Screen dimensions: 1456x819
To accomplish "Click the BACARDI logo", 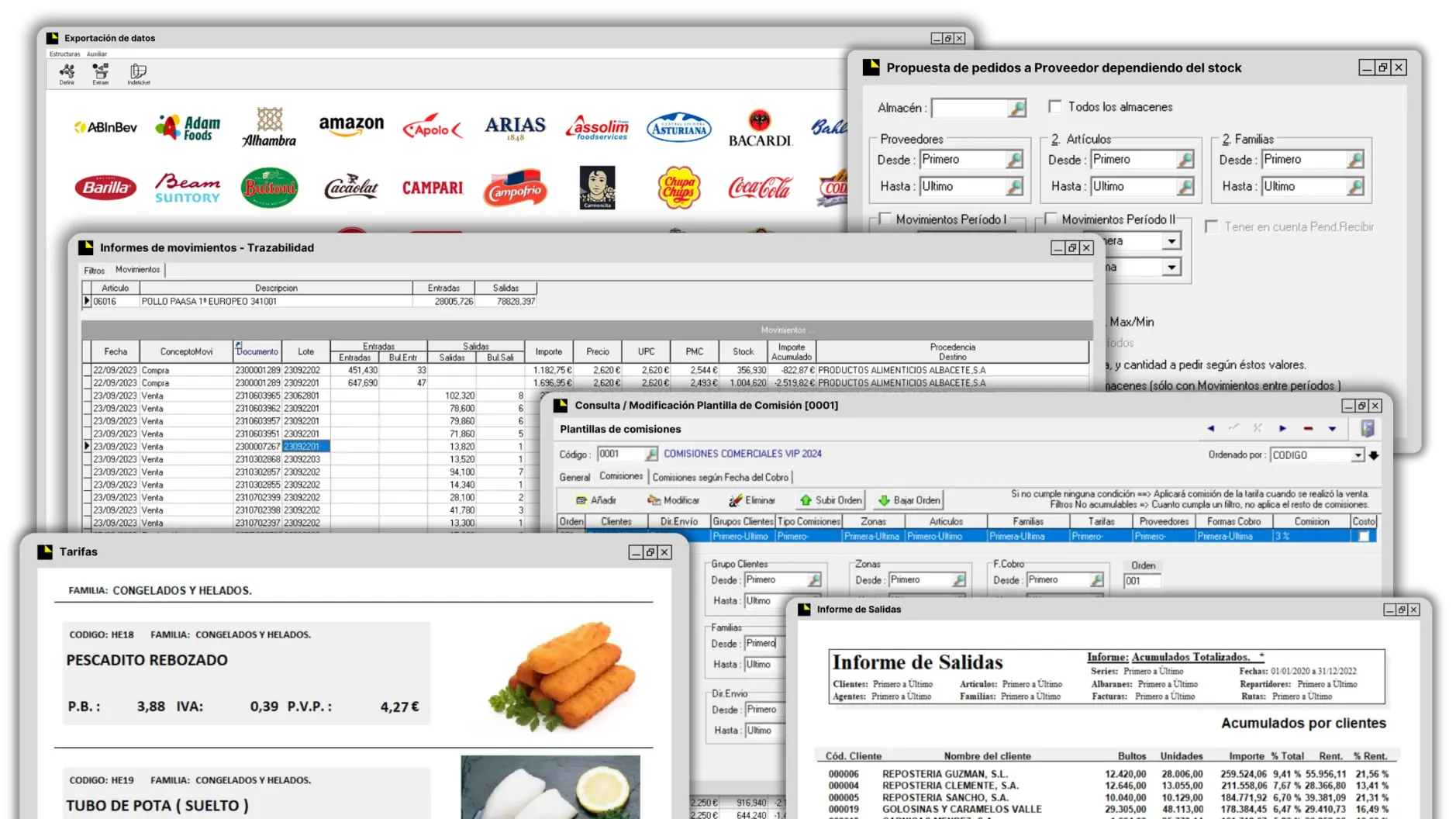I will point(760,129).
